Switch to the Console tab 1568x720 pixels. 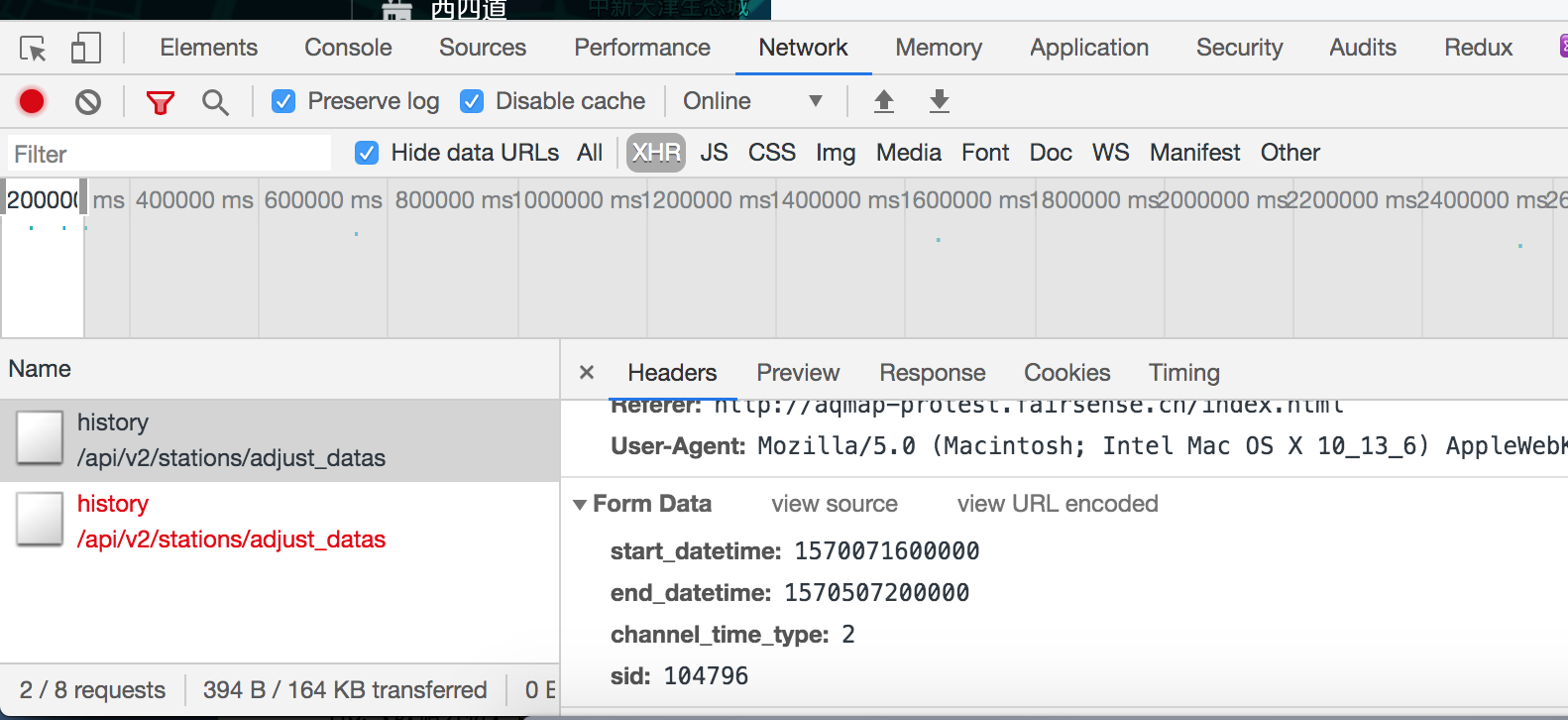click(x=348, y=48)
